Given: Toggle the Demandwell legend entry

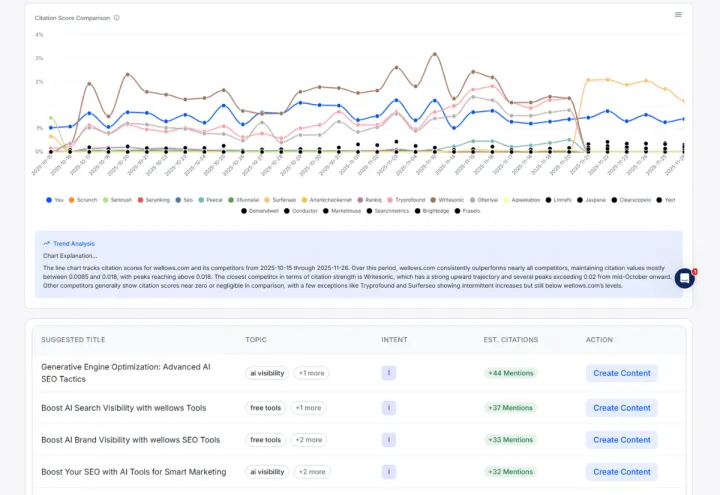Looking at the screenshot, I should pos(259,211).
